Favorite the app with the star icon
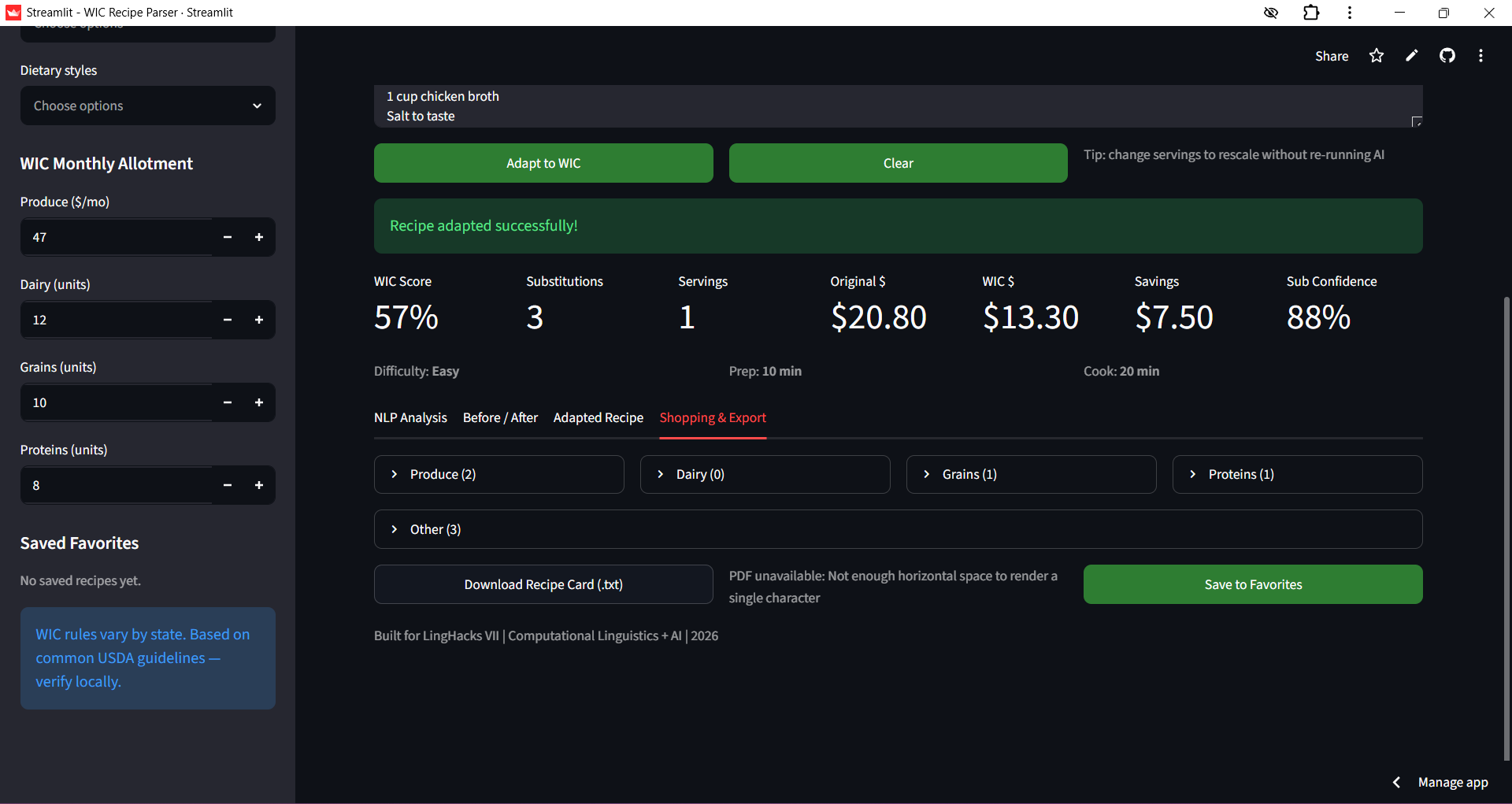The width and height of the screenshot is (1512, 804). tap(1376, 56)
